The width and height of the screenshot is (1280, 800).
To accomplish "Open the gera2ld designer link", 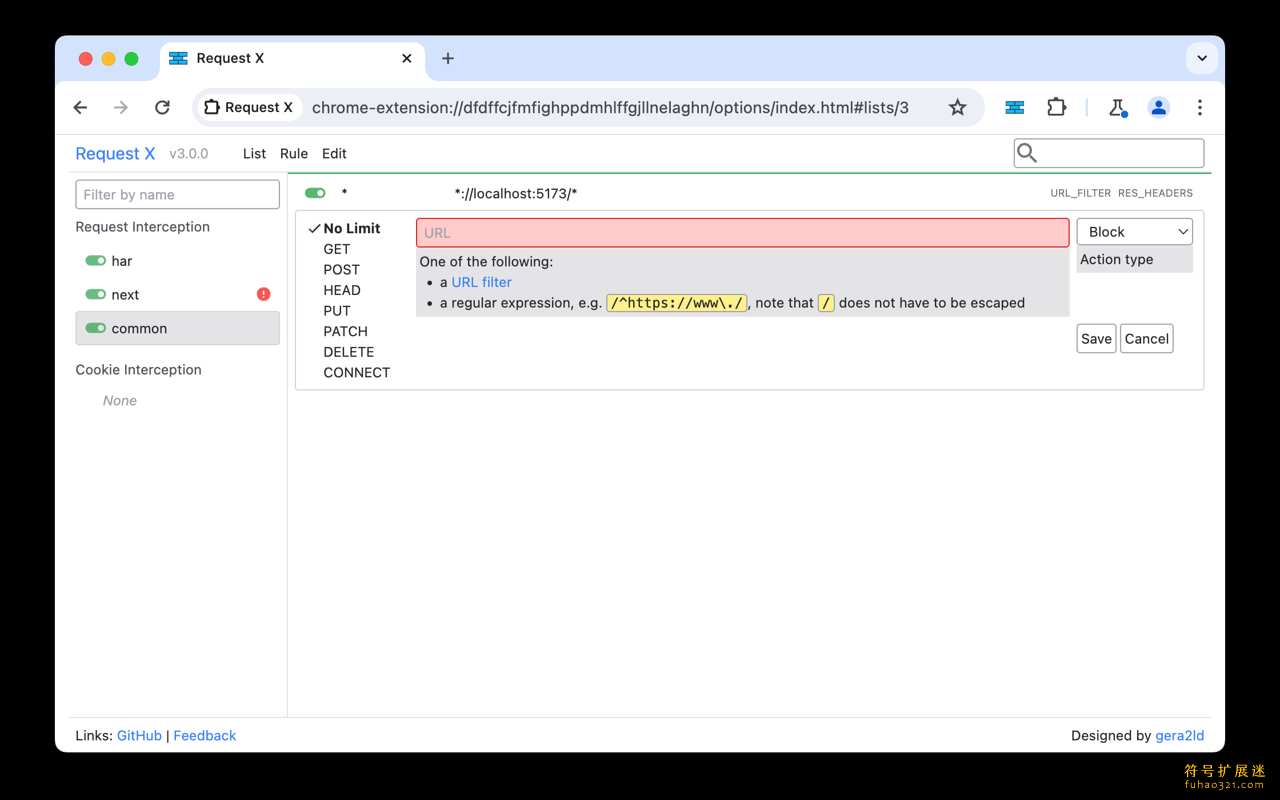I will click(1179, 735).
